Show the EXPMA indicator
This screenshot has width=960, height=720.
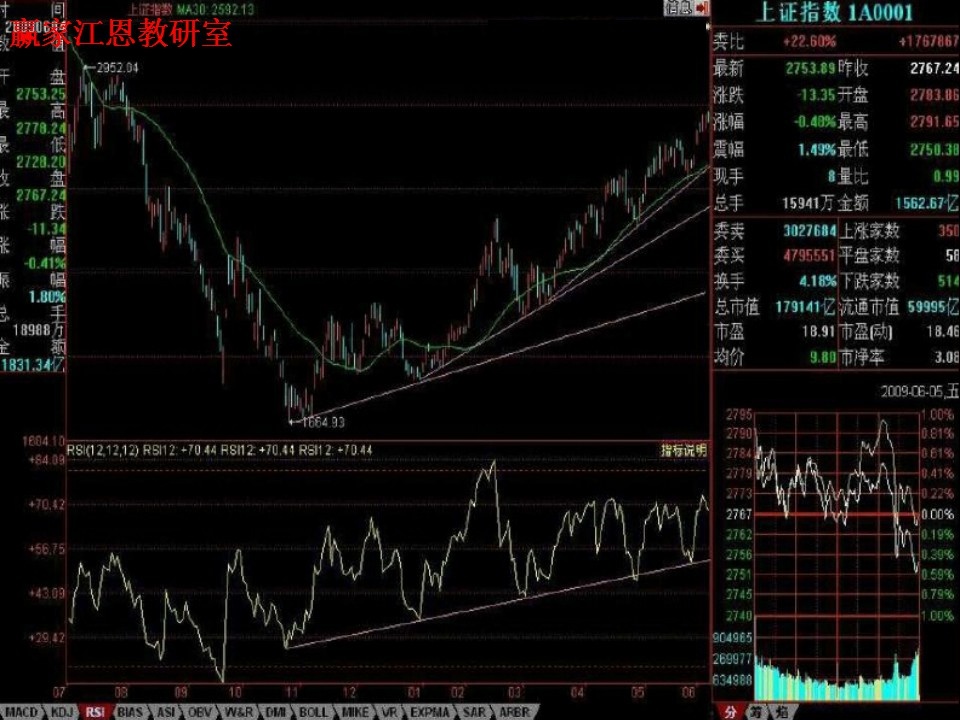(426, 712)
